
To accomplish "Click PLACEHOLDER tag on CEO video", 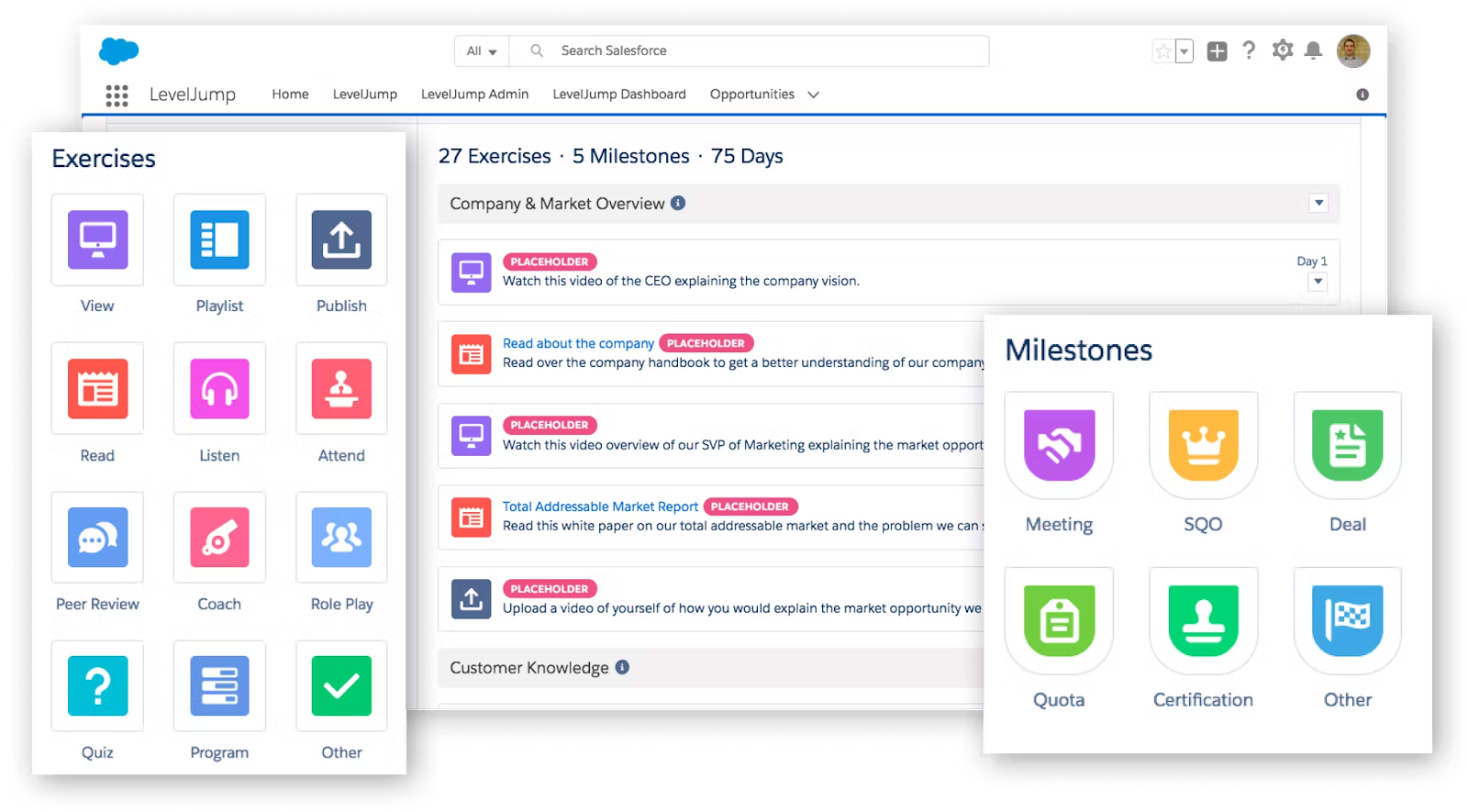I will [550, 261].
